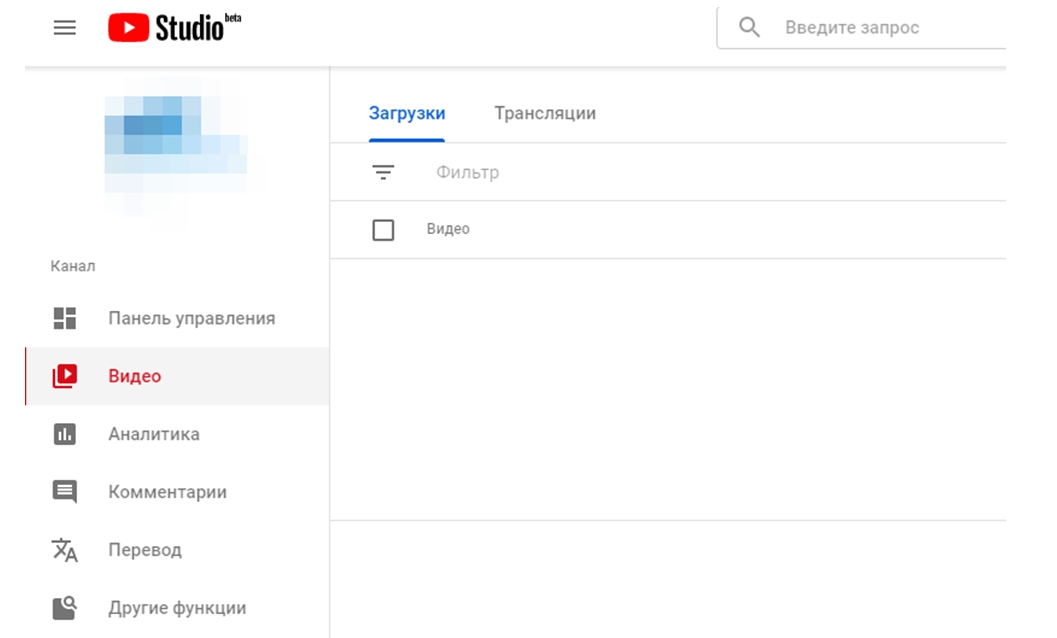Switch to the Трансляции tab

click(545, 113)
